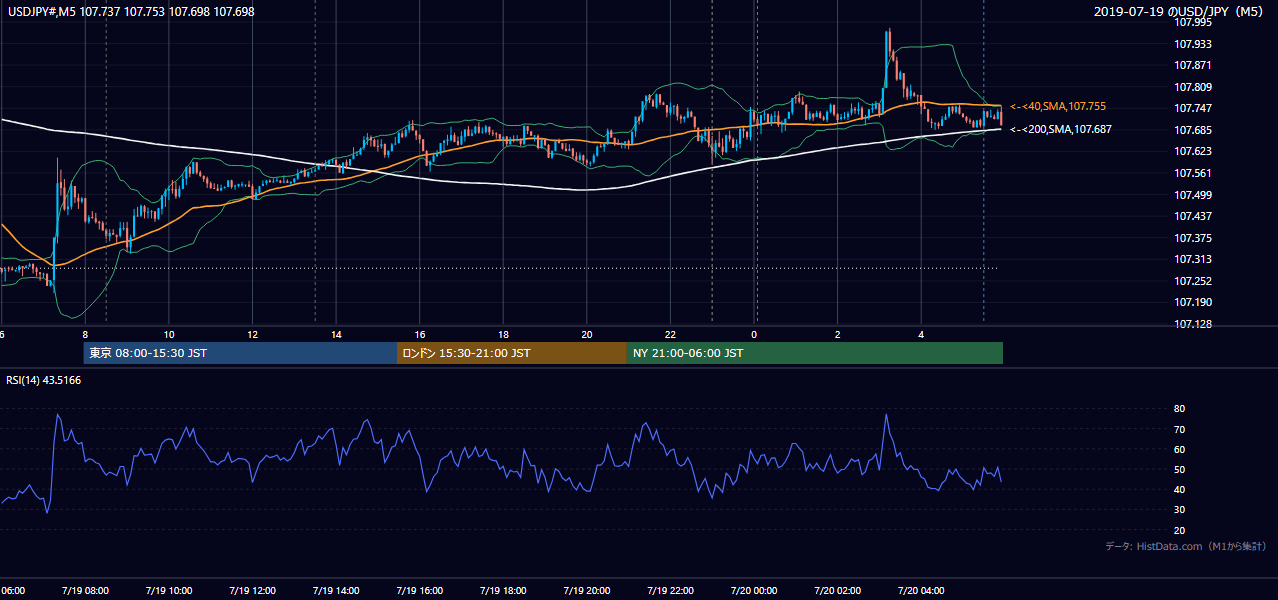Click hour 2 on the price chart time axis

(x=838, y=335)
